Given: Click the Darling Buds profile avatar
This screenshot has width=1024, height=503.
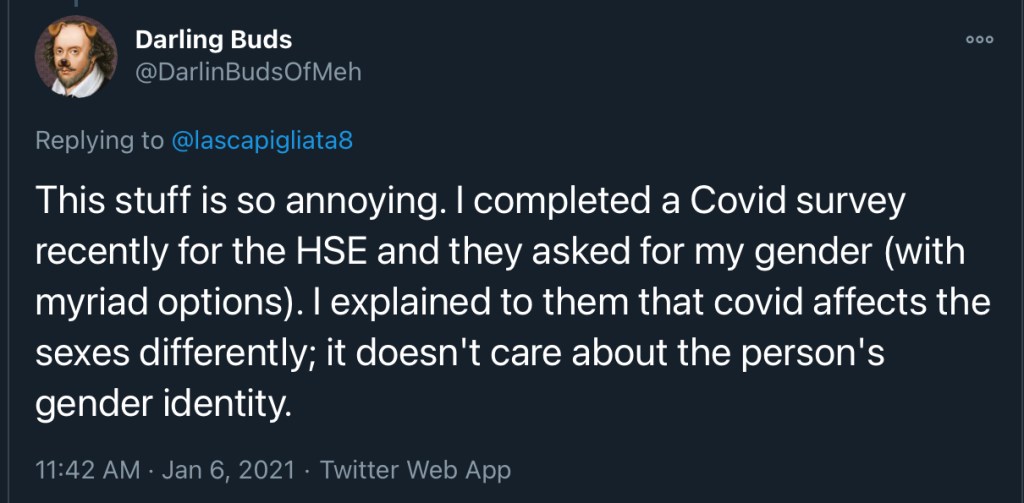Looking at the screenshot, I should (77, 57).
